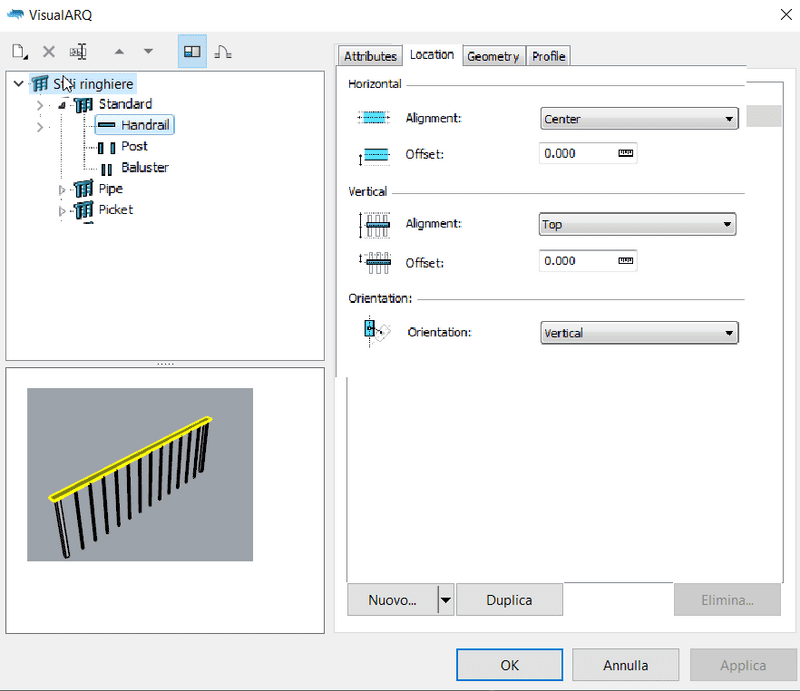
Task: Click the OK button
Action: pyautogui.click(x=509, y=665)
